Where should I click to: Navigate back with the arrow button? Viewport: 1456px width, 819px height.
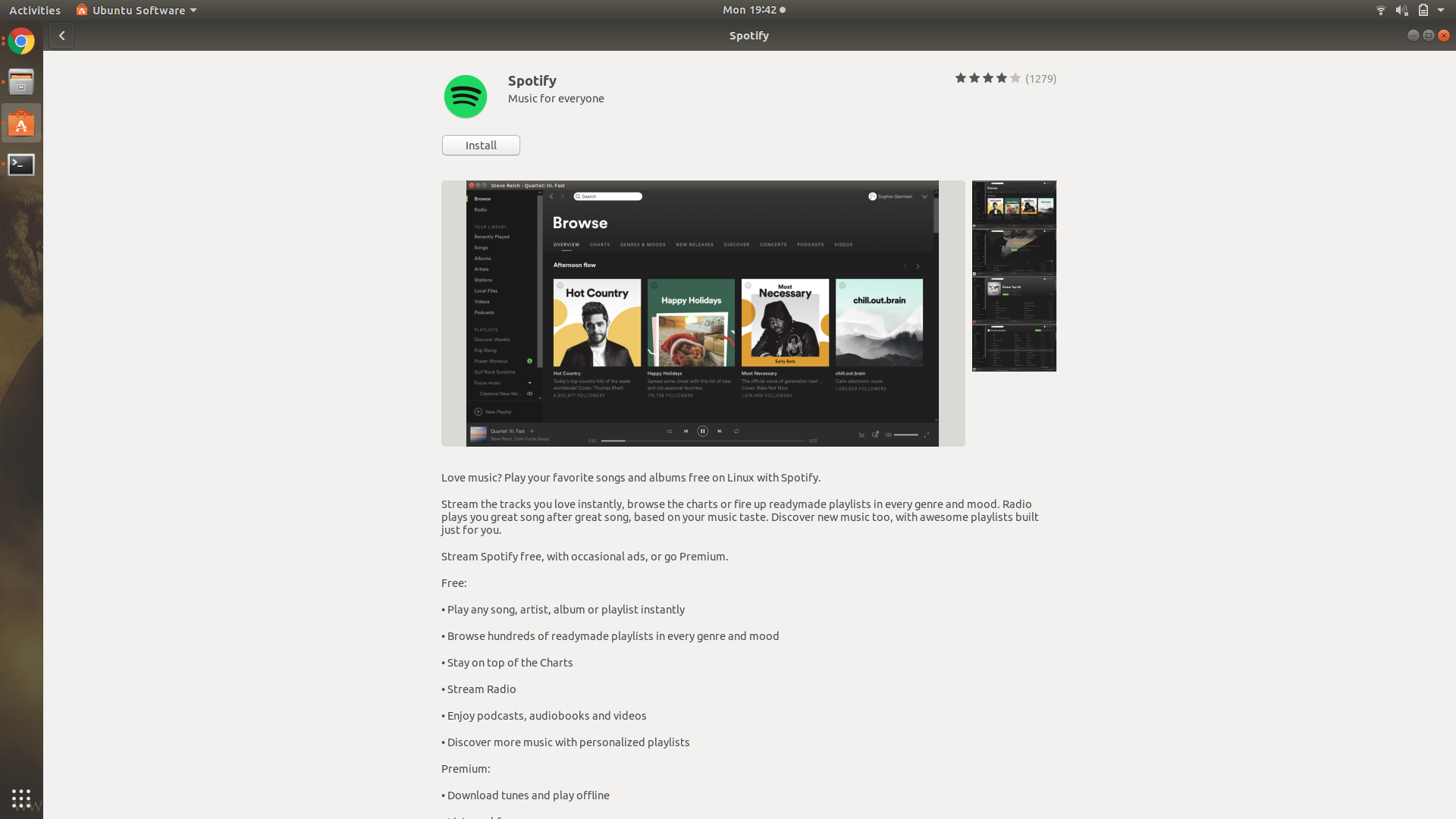61,35
